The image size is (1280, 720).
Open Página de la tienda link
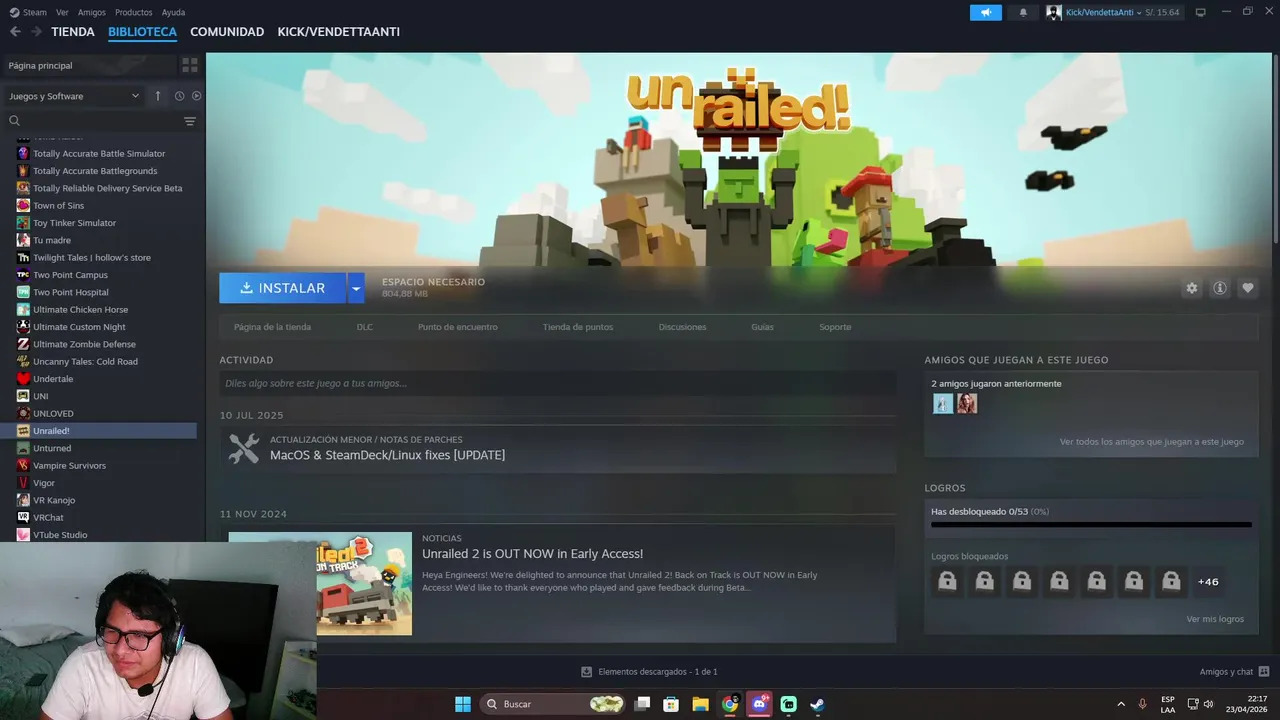(272, 327)
